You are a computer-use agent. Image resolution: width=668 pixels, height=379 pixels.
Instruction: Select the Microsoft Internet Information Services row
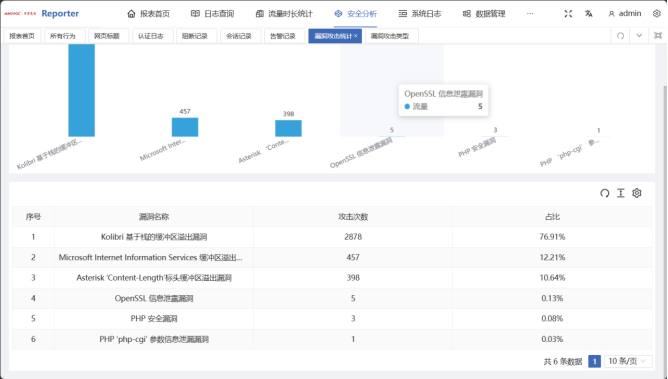click(332, 257)
